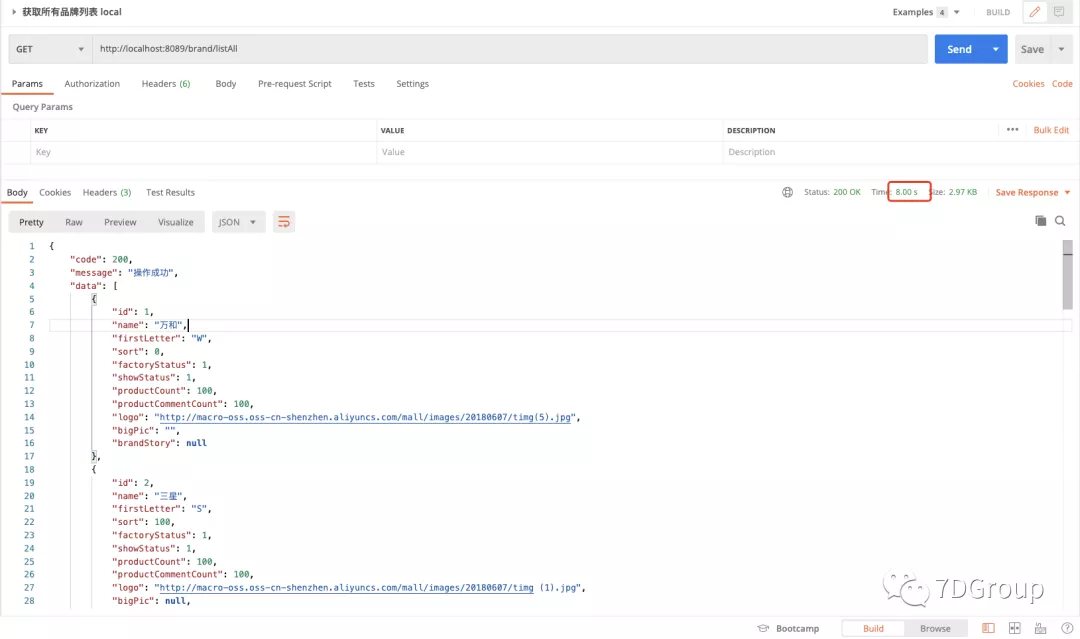Image resolution: width=1080 pixels, height=639 pixels.
Task: Open the GET method dropdown
Action: click(x=50, y=49)
